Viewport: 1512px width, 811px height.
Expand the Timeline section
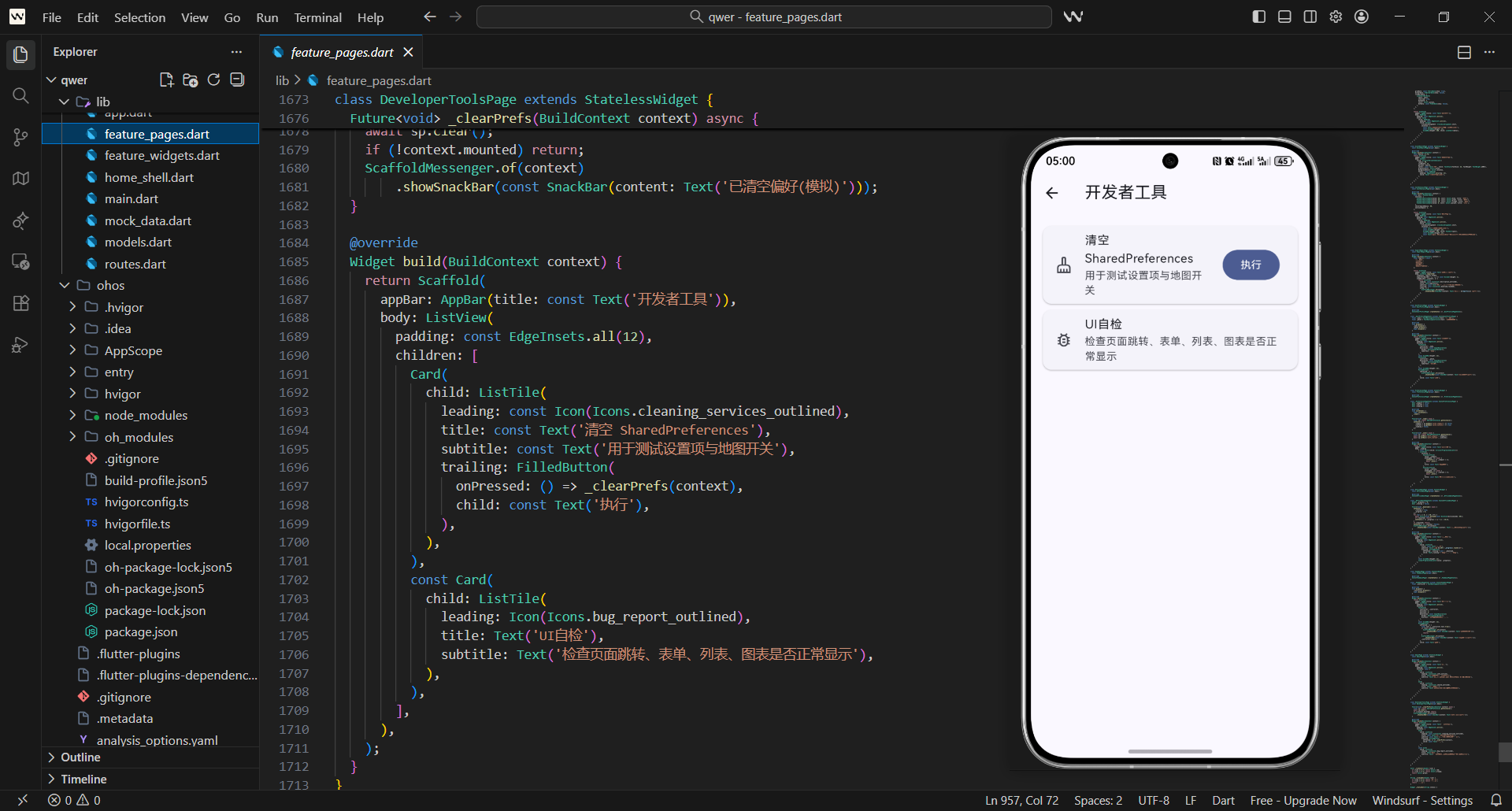150,780
